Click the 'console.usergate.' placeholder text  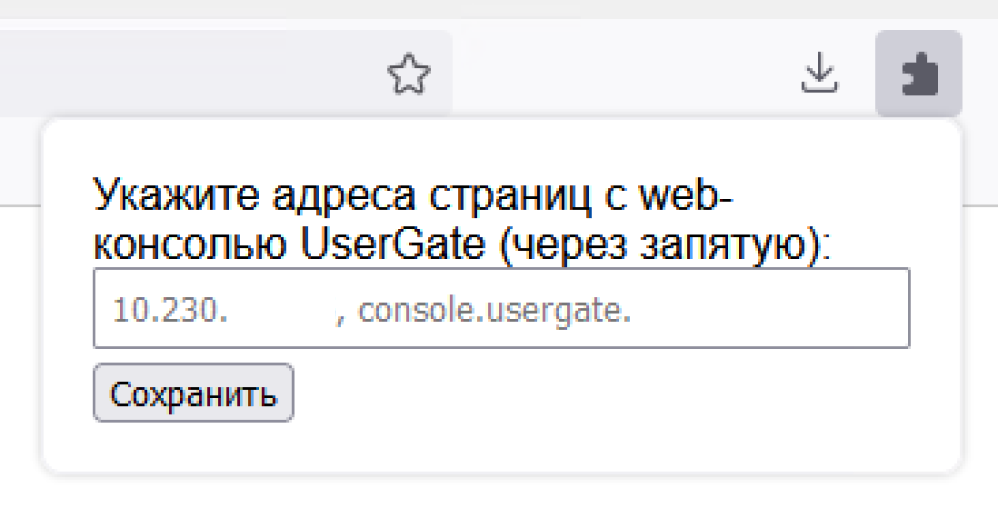pos(495,311)
